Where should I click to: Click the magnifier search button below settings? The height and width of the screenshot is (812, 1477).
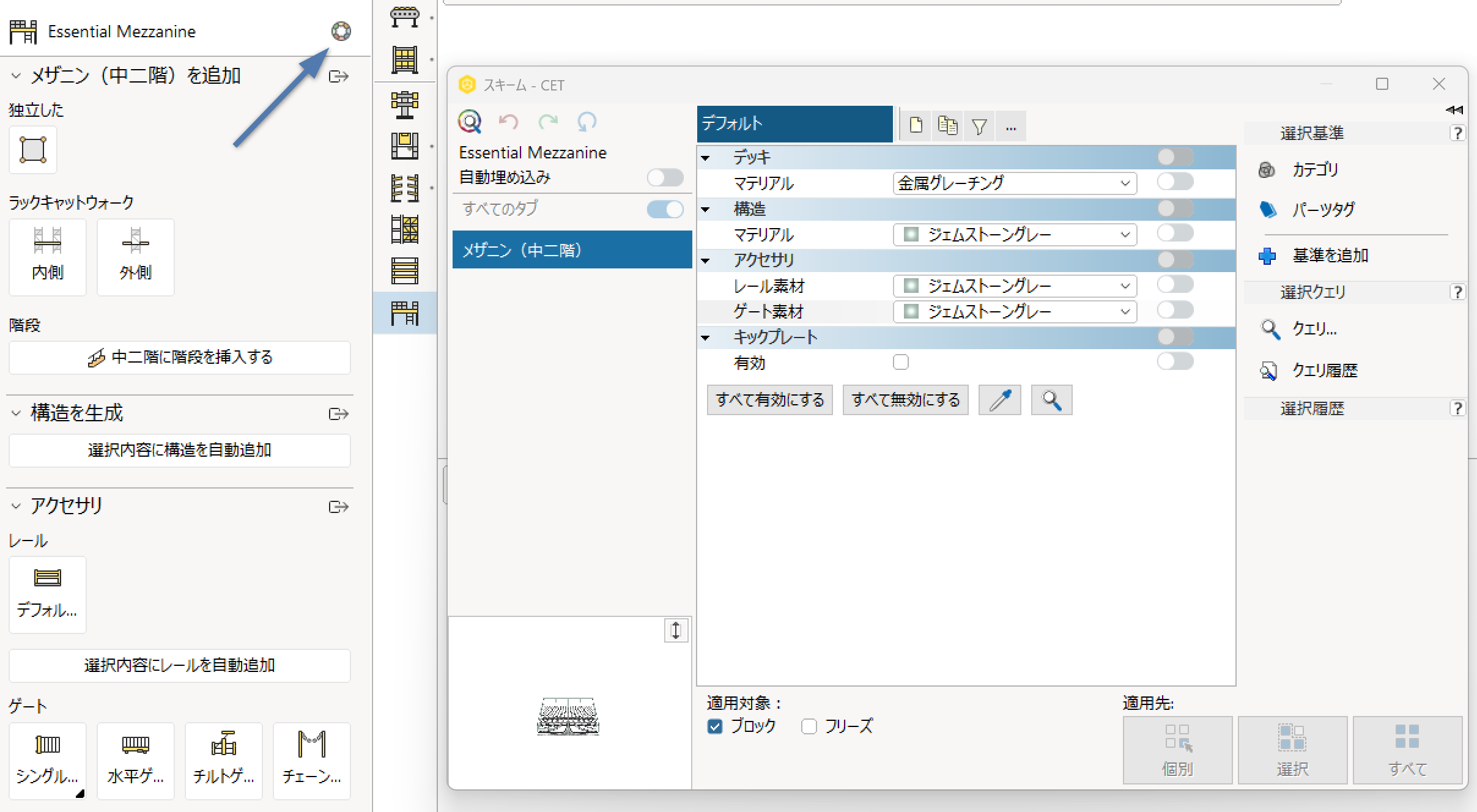[x=1052, y=400]
